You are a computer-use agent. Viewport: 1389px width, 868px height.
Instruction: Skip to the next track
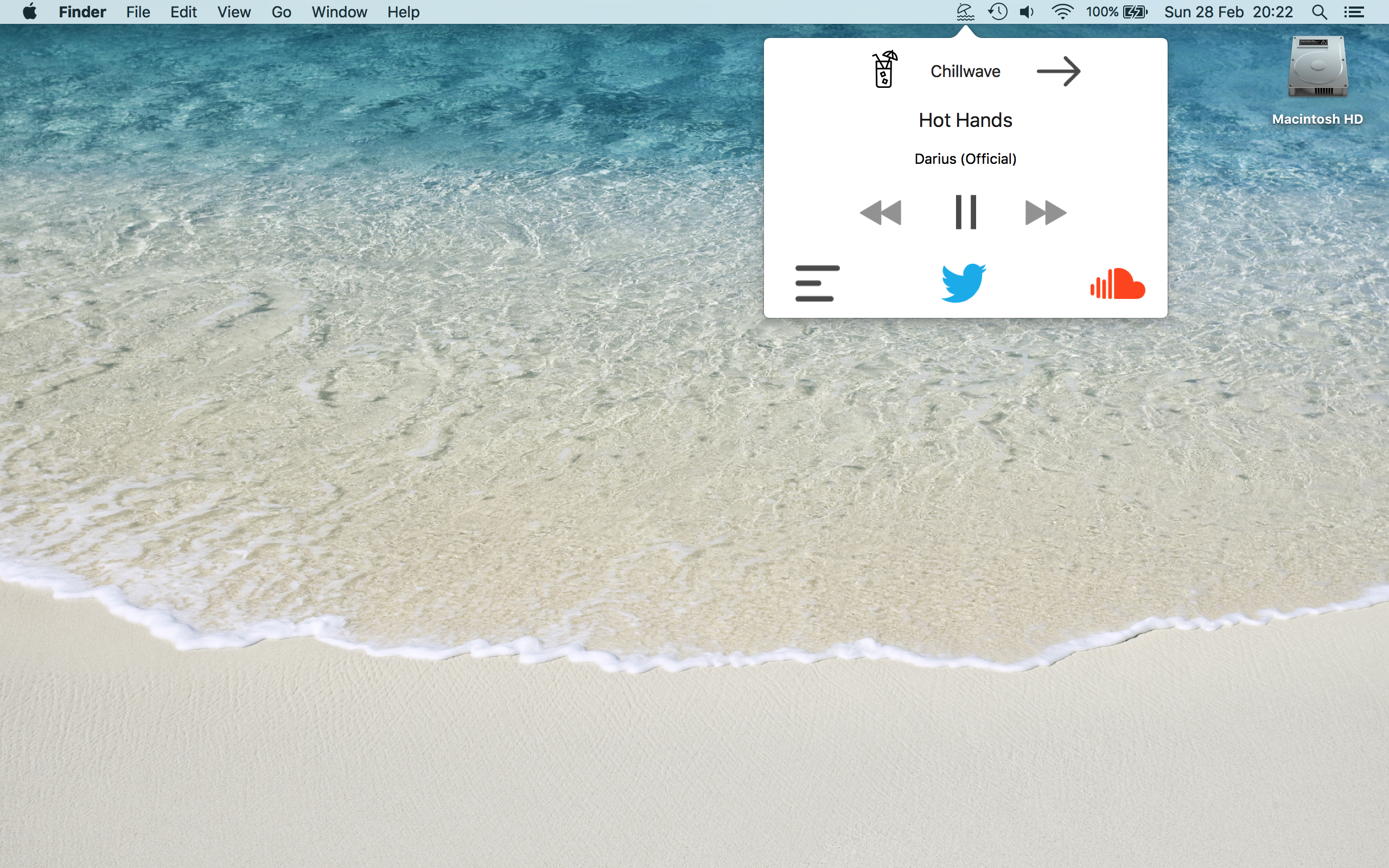1045,213
